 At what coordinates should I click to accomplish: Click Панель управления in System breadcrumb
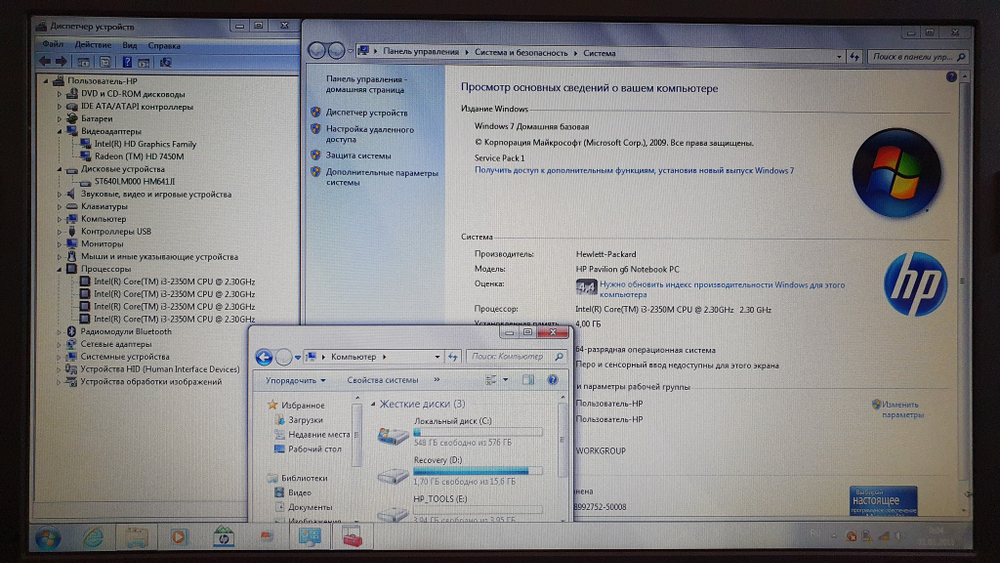pyautogui.click(x=421, y=52)
